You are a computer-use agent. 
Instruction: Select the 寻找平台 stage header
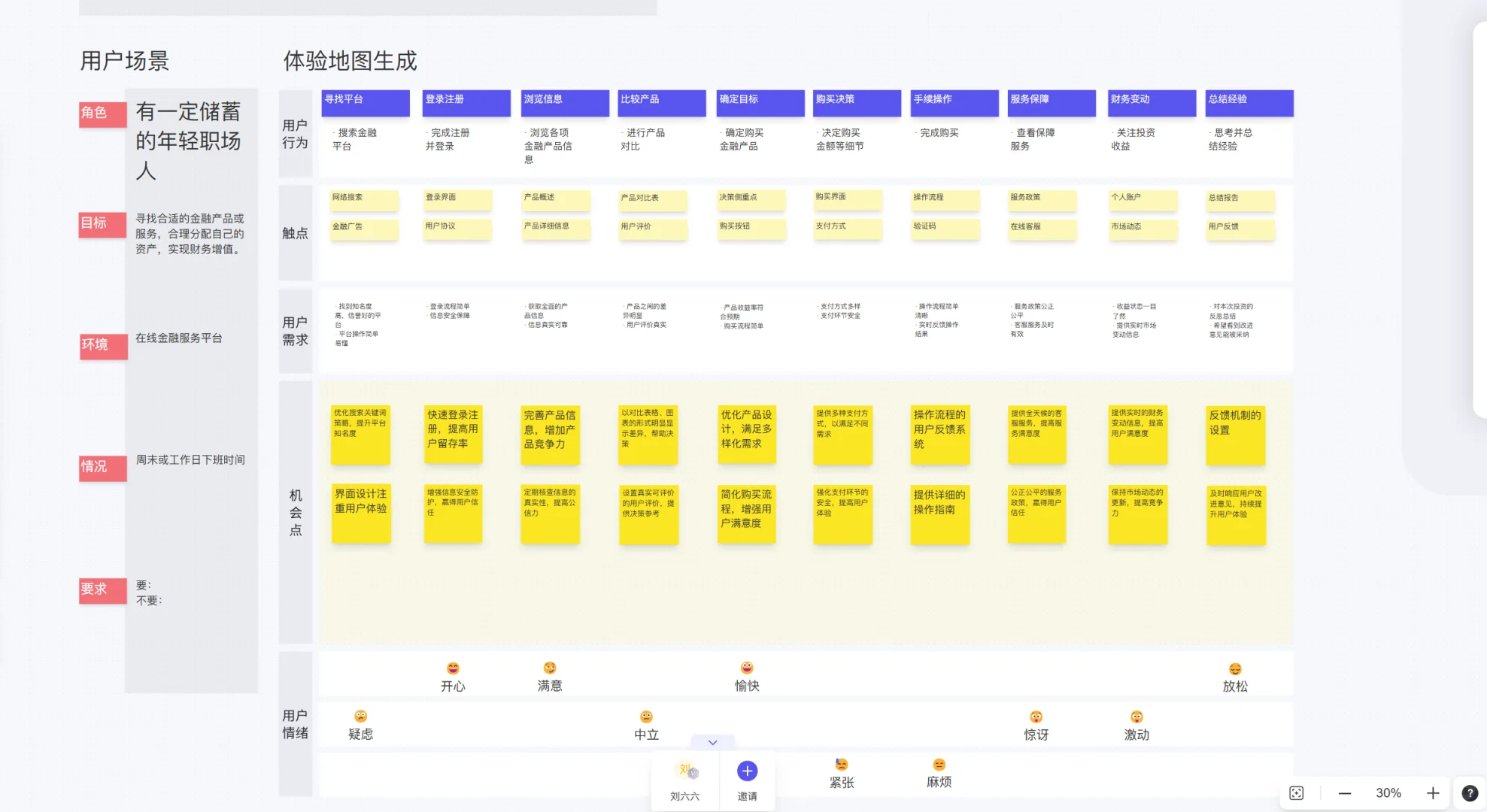pyautogui.click(x=366, y=103)
